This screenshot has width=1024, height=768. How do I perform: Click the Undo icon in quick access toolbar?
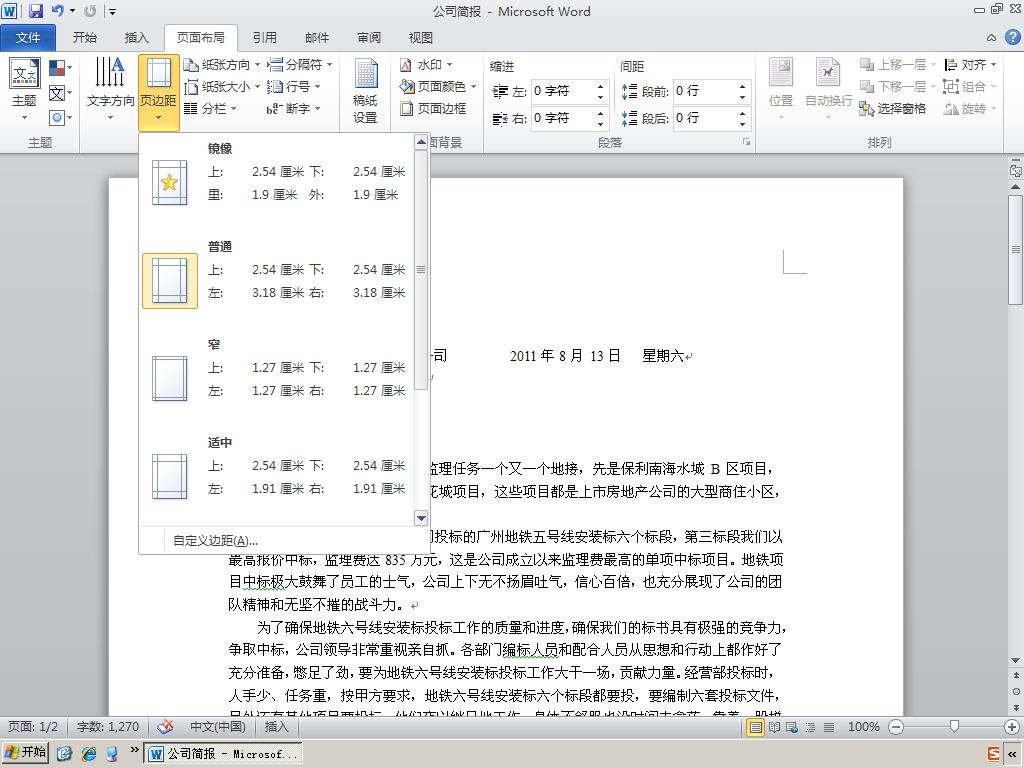tap(57, 10)
